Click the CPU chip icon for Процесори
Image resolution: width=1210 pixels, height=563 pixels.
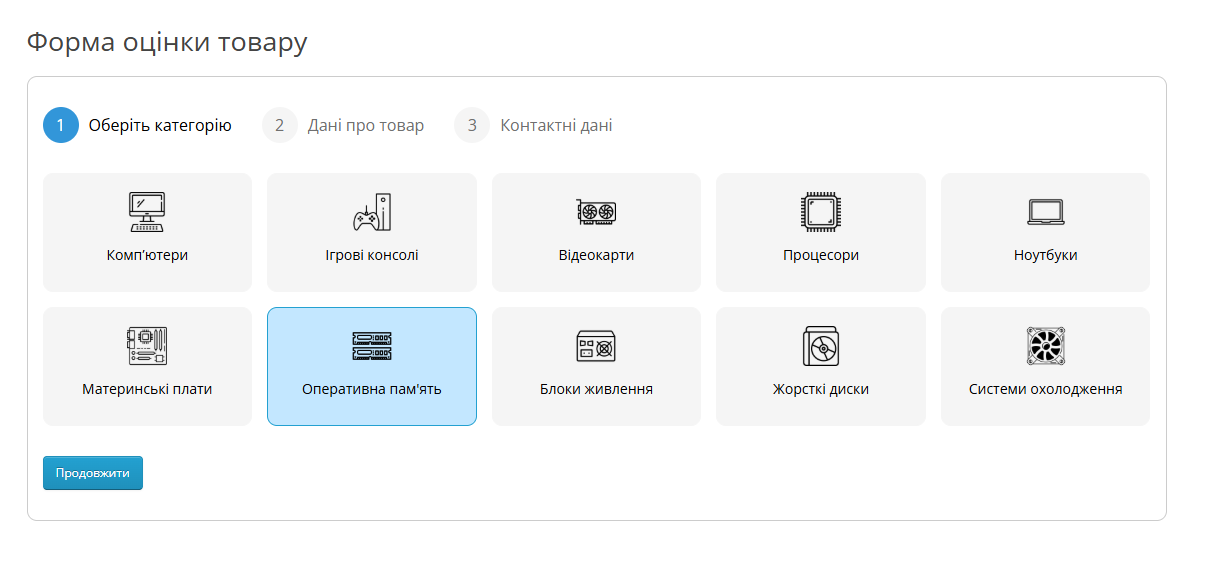[821, 212]
